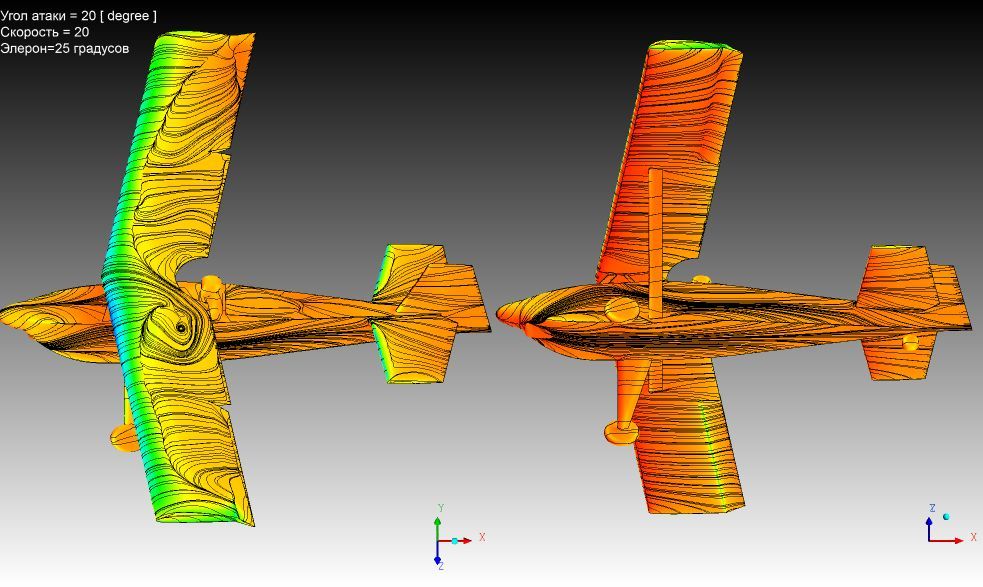Select the vortex swirl center on left wing root
The image size is (983, 587).
180,327
